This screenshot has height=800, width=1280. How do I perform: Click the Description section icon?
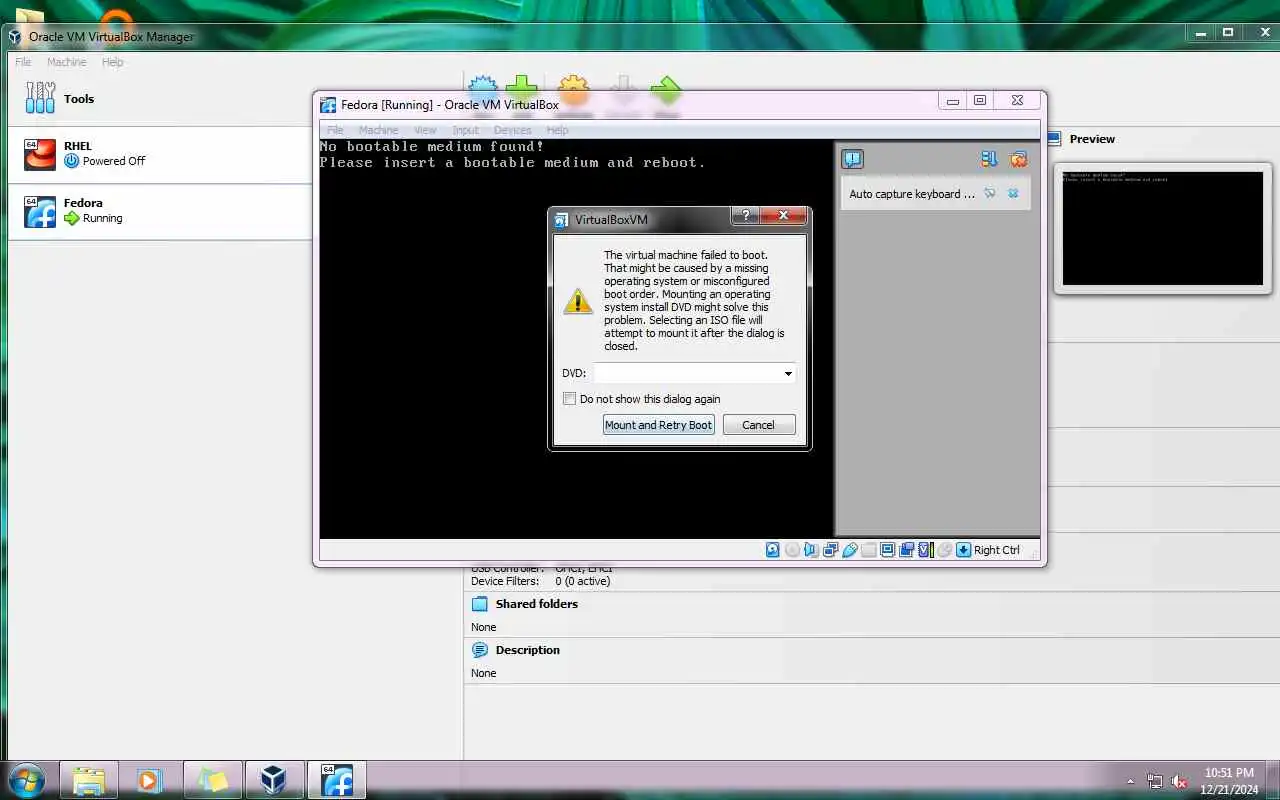[x=480, y=650]
